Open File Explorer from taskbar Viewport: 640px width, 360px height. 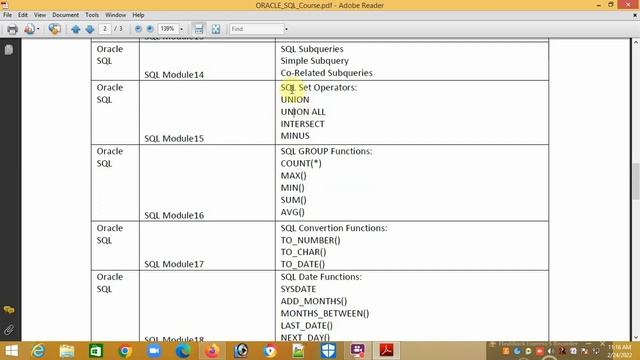[67, 351]
